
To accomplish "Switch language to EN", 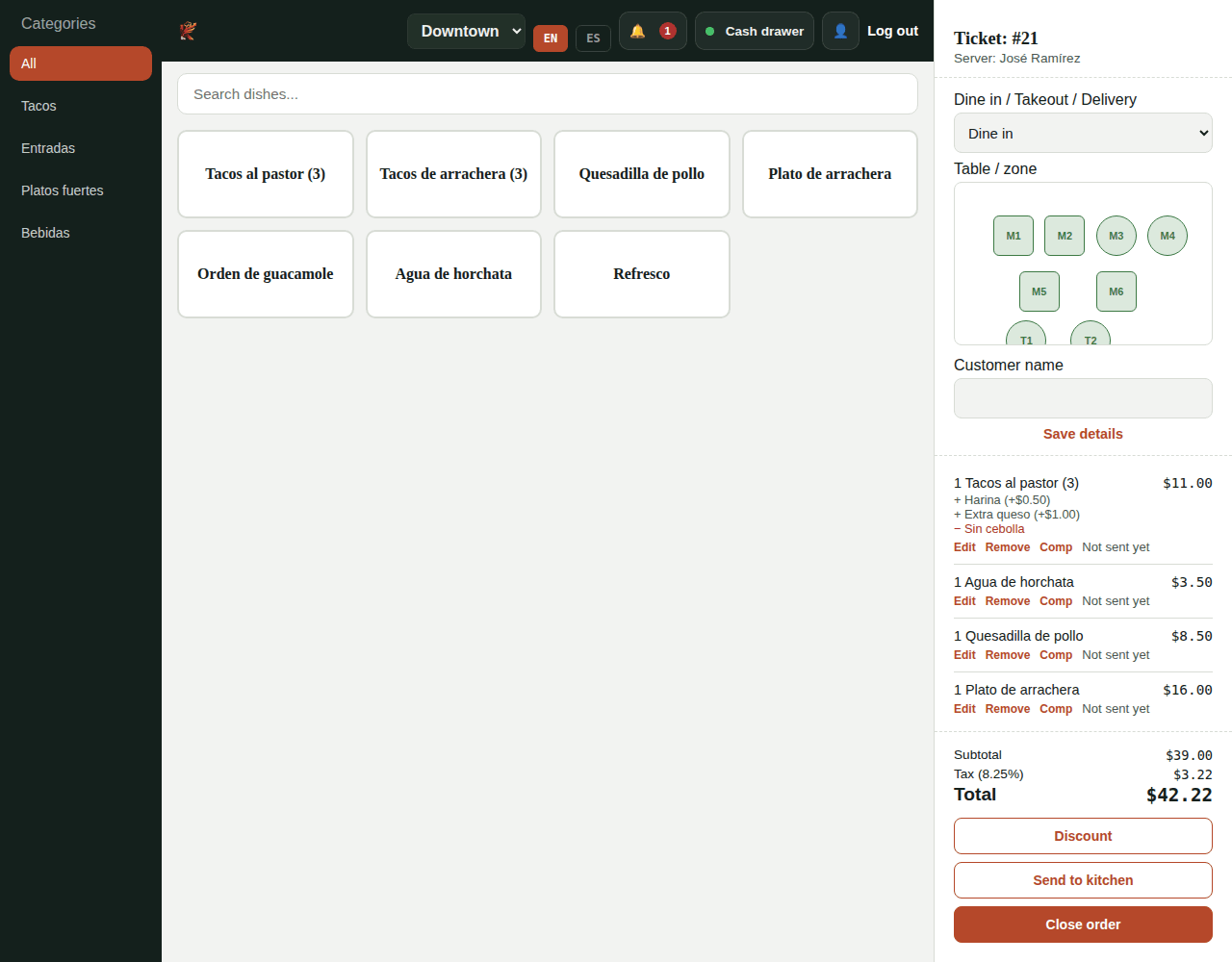I will click(x=551, y=38).
